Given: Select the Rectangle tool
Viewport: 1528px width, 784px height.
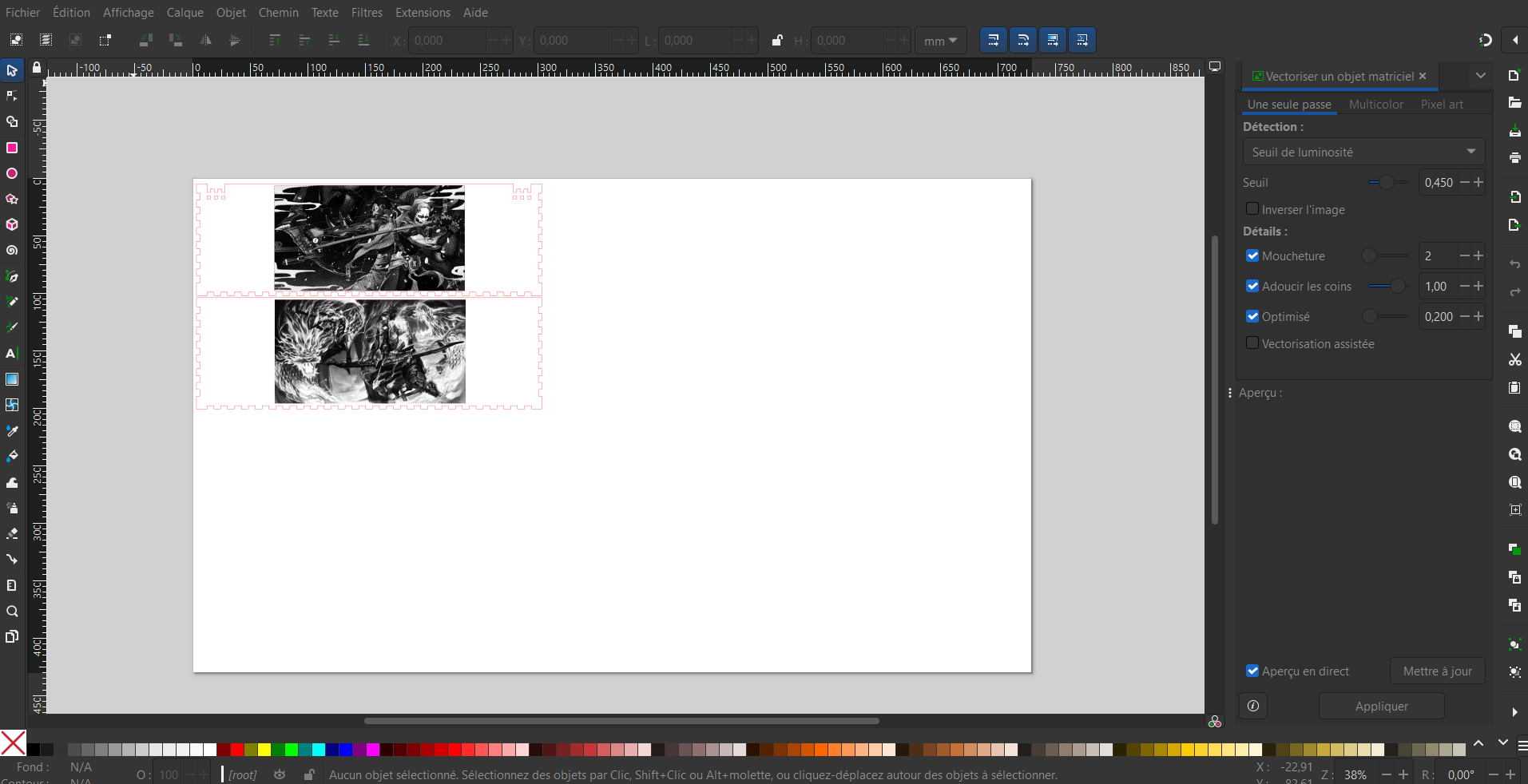Looking at the screenshot, I should 12,148.
